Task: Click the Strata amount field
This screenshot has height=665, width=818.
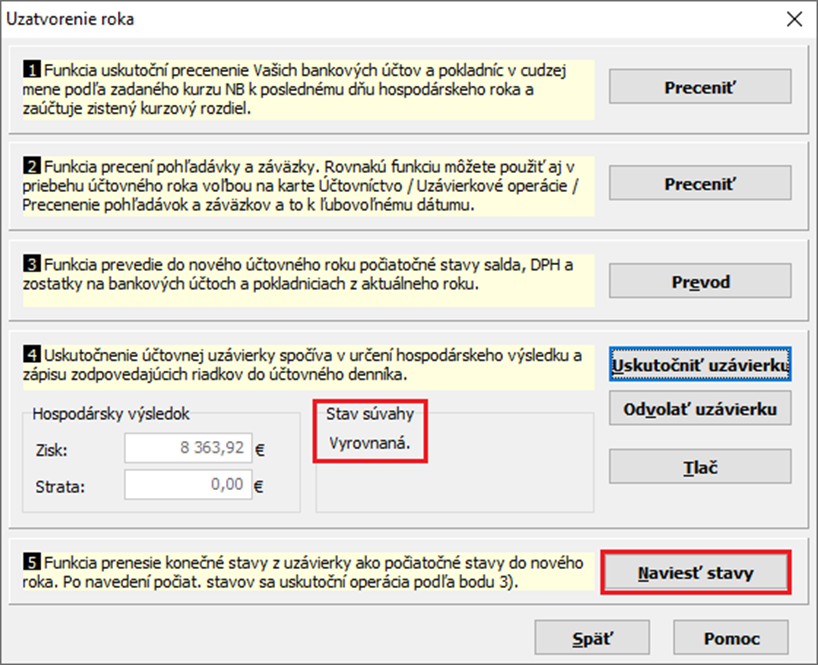Action: click(186, 486)
